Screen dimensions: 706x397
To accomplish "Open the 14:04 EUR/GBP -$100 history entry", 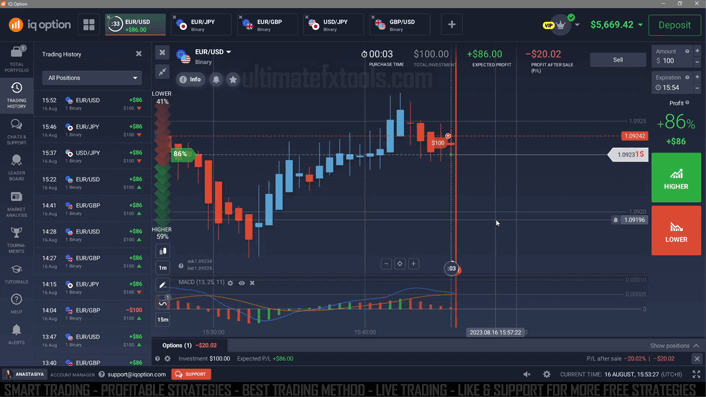I will (x=92, y=314).
